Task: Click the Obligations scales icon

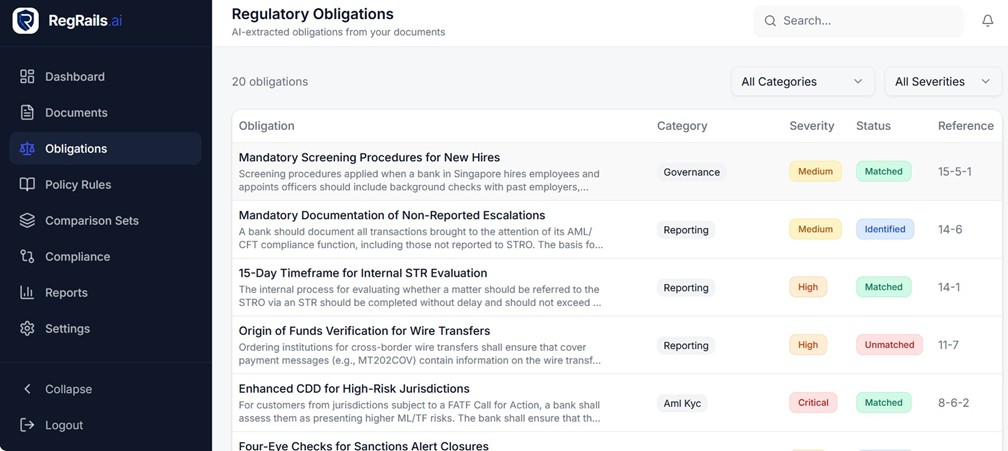Action: 27,148
